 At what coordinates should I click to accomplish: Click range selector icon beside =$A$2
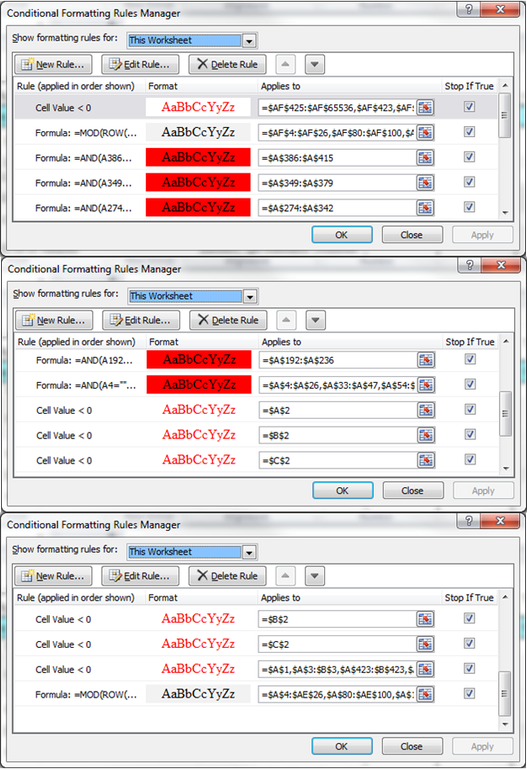click(x=426, y=410)
